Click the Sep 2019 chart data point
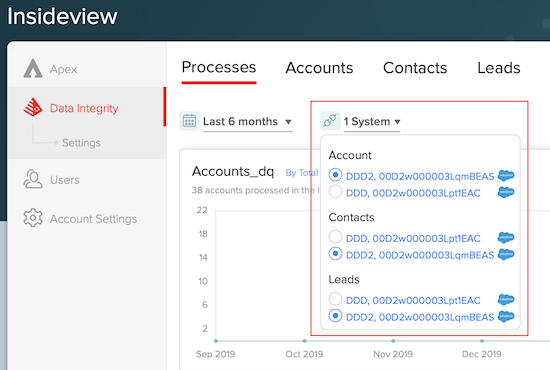 click(x=216, y=341)
